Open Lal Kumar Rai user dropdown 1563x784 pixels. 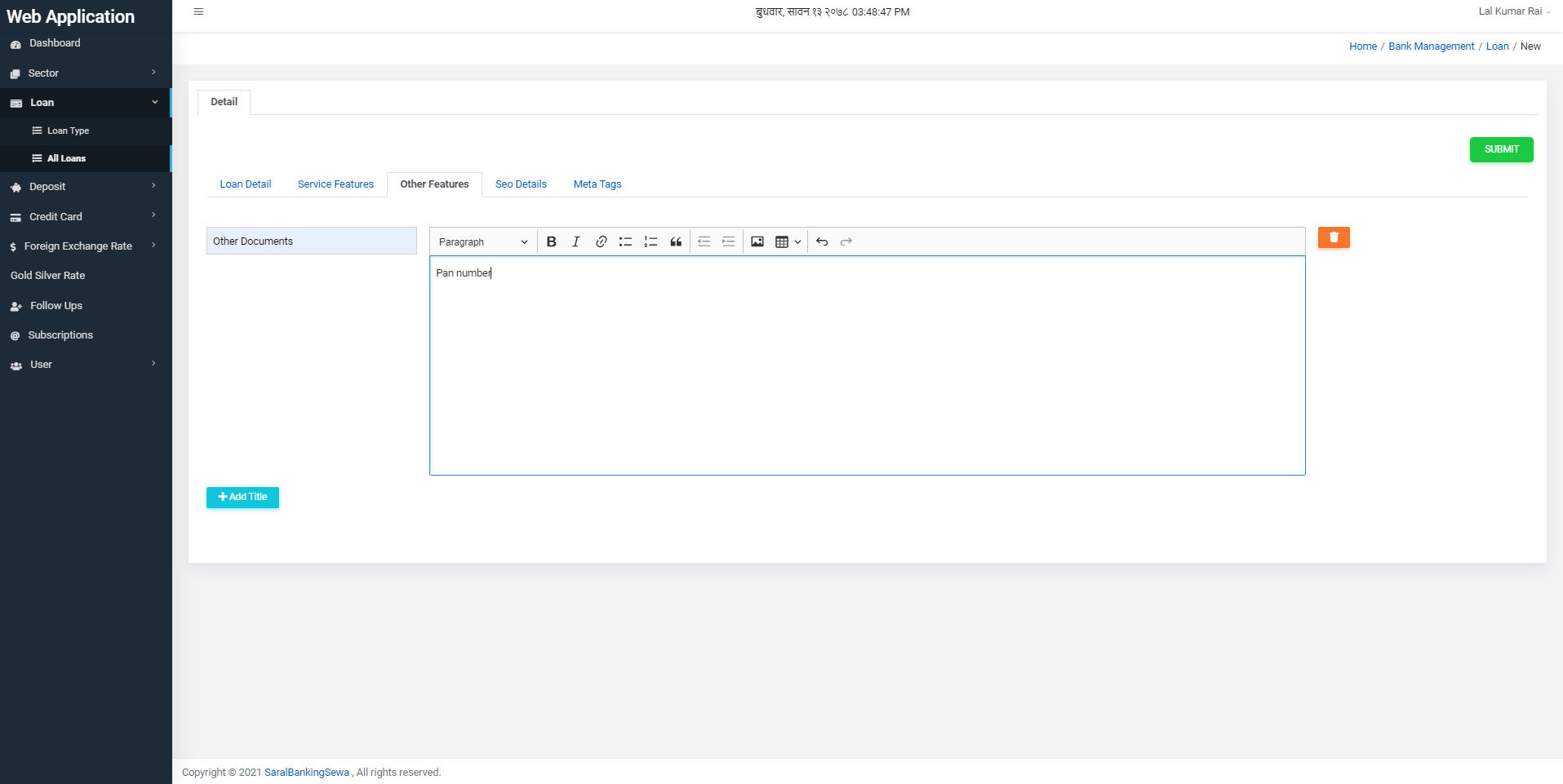click(1514, 11)
